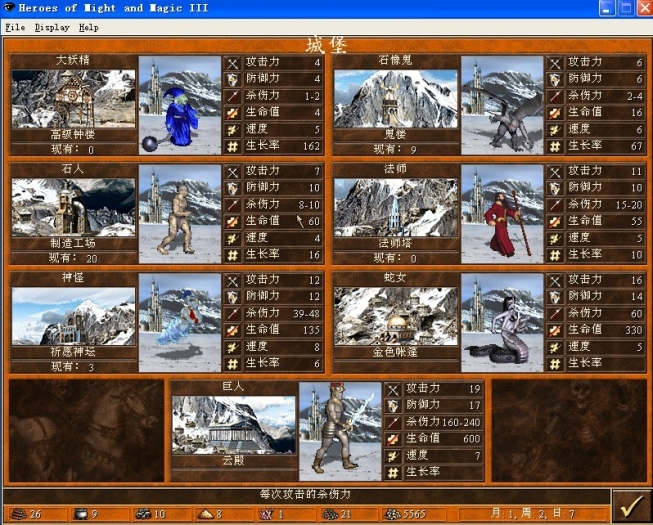Click health icon for 石人
The width and height of the screenshot is (653, 525).
(x=232, y=221)
